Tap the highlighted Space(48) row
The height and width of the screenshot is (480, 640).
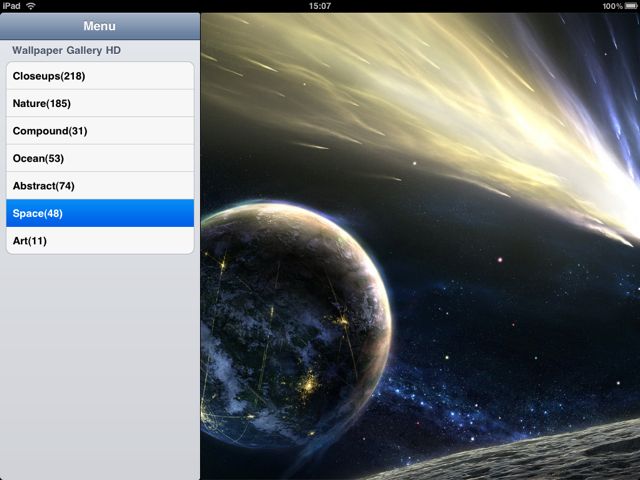pos(100,213)
